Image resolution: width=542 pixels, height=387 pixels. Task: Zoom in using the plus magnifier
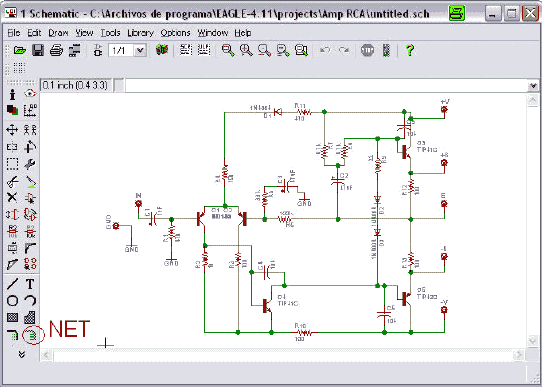pos(246,50)
